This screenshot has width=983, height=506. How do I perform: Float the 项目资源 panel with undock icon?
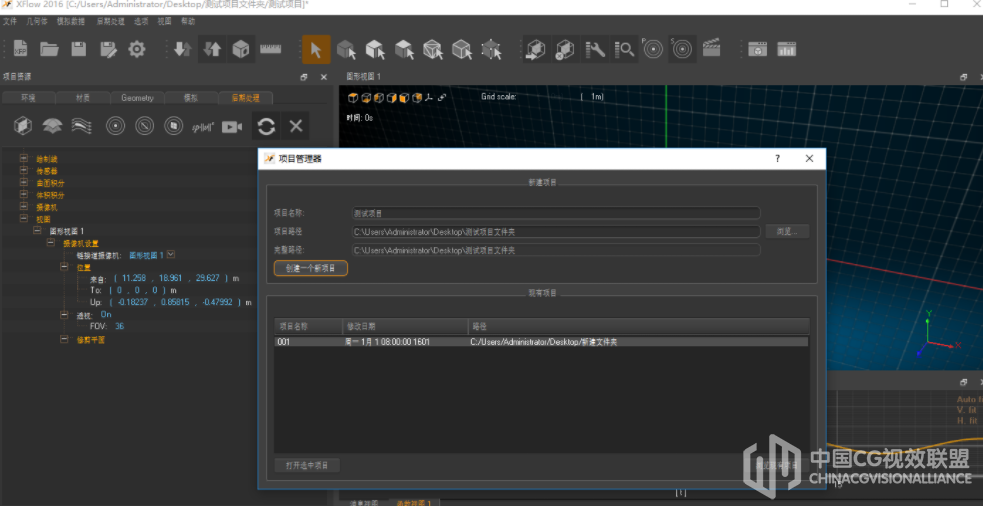point(304,77)
